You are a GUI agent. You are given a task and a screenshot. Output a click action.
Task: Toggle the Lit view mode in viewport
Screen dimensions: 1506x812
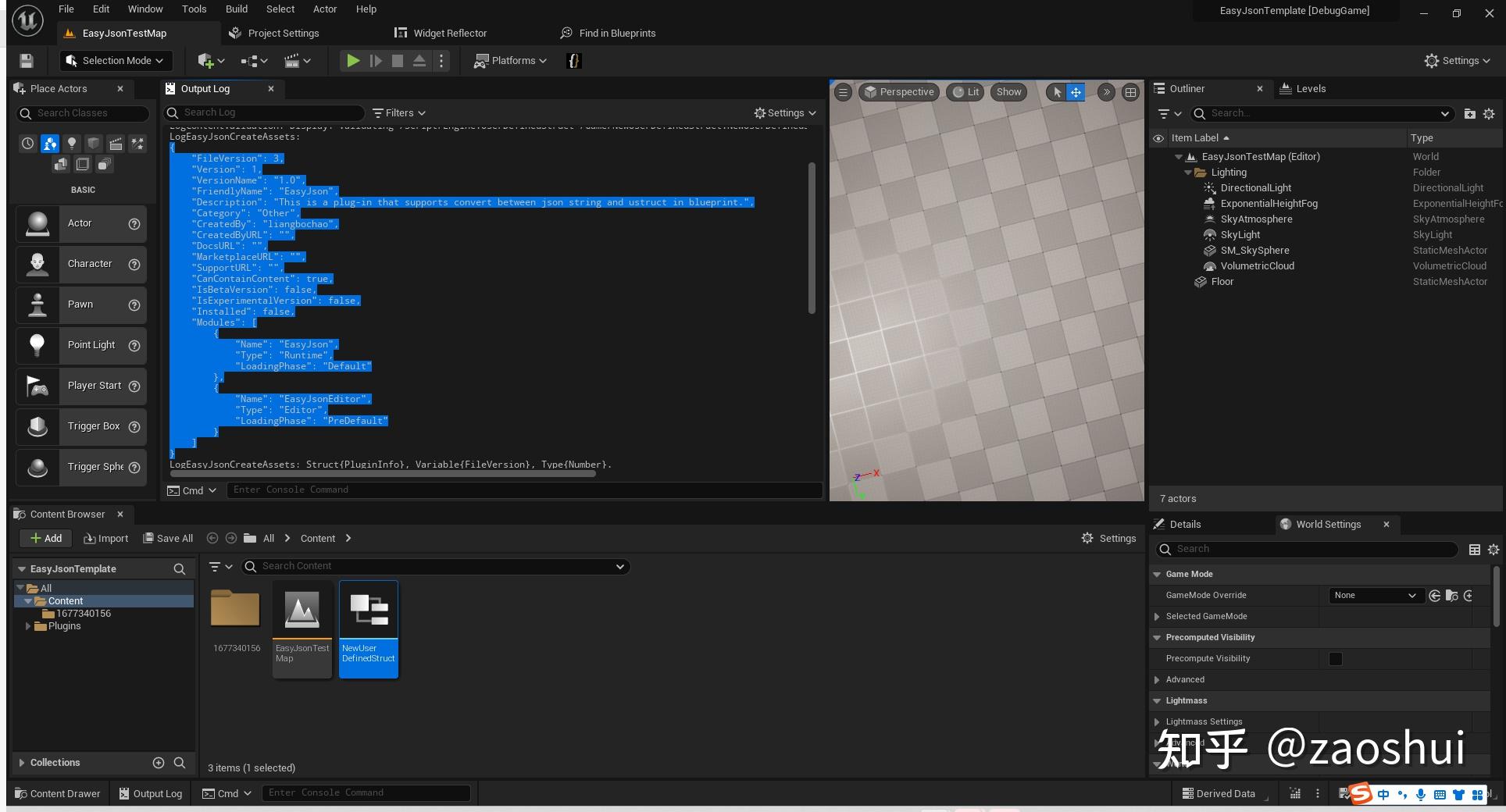click(965, 92)
